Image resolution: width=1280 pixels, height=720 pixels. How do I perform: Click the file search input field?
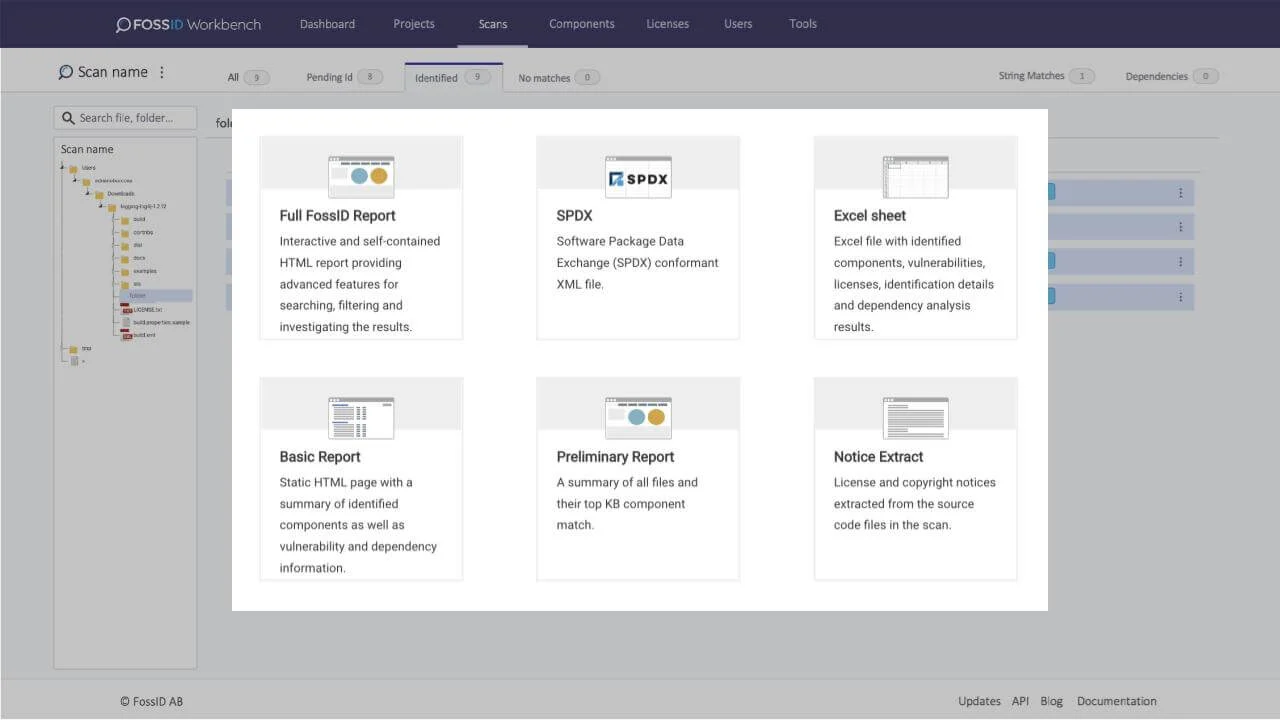[130, 117]
